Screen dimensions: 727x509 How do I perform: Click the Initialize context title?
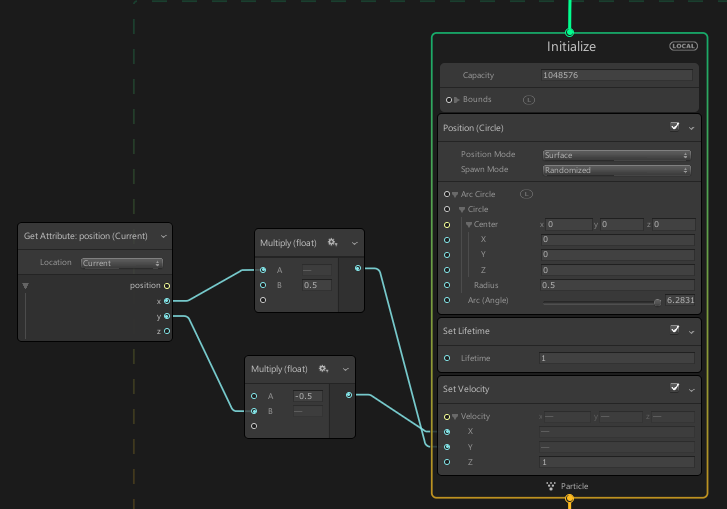(571, 46)
